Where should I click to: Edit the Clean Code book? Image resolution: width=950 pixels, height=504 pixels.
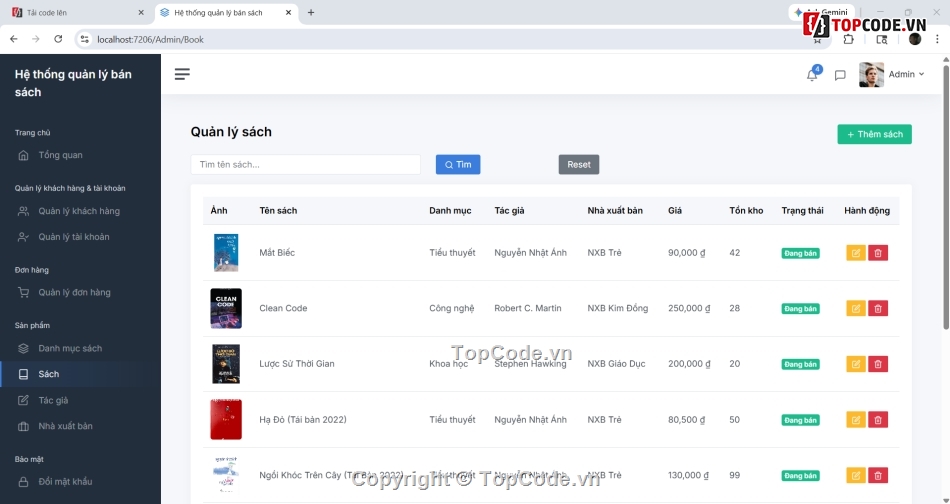(x=855, y=308)
